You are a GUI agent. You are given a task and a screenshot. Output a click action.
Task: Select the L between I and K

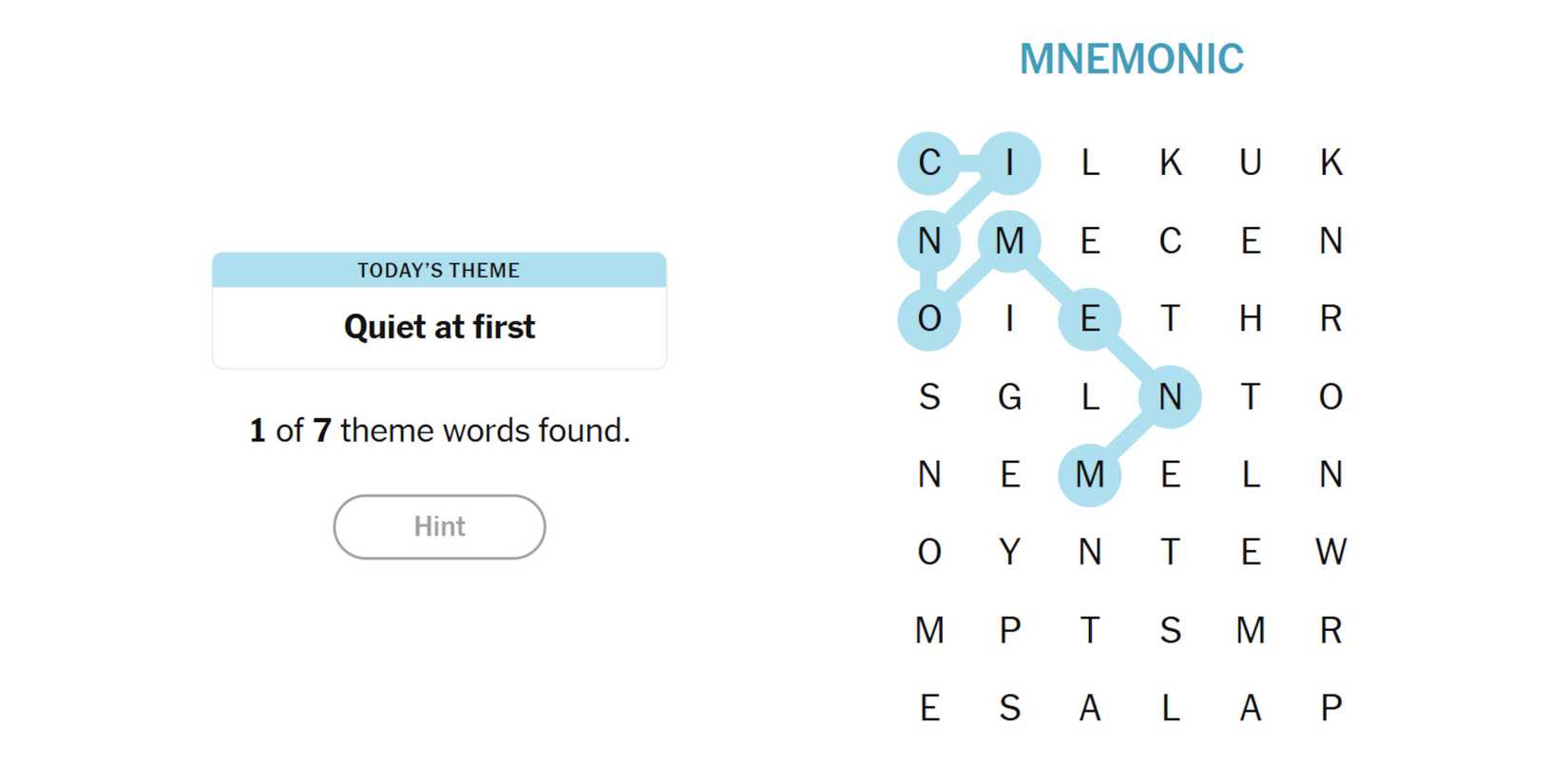coord(1090,163)
